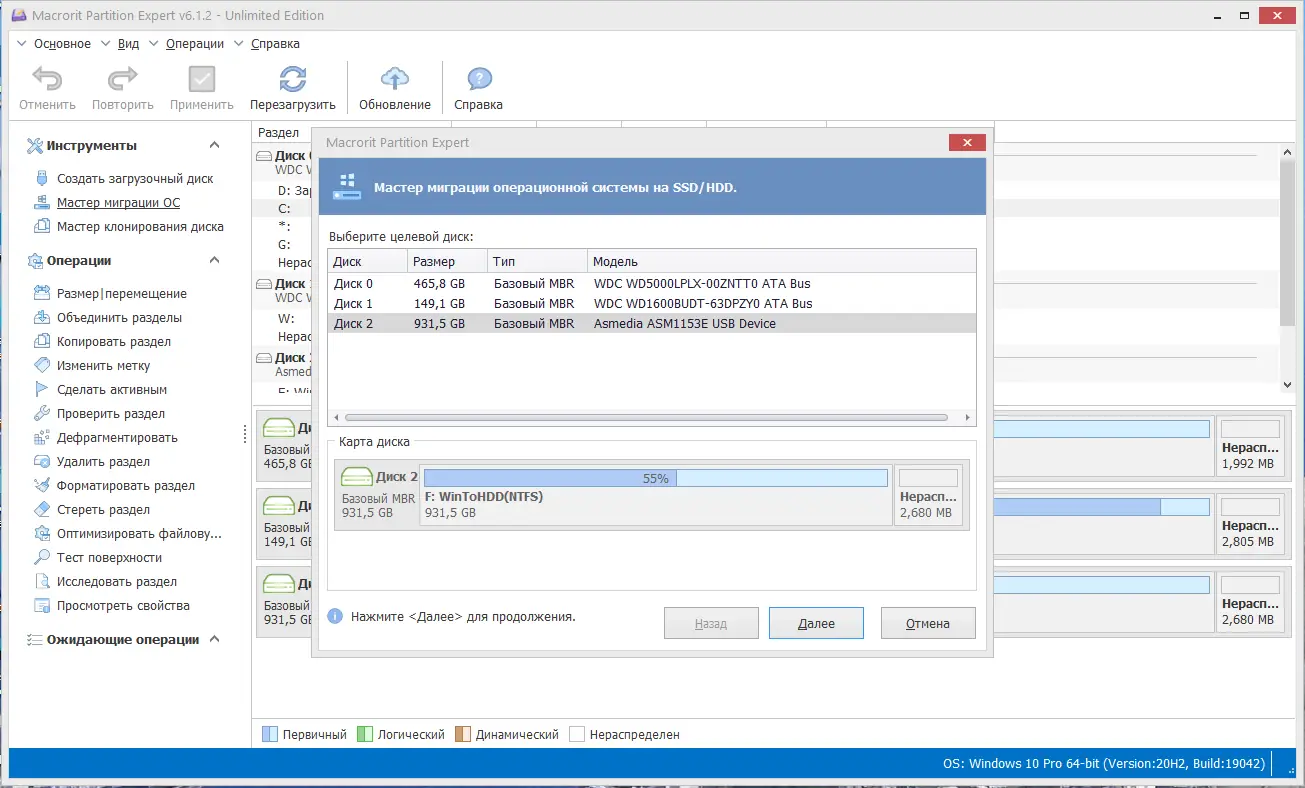Open Мастер клонирования диска link
Screen dimensions: 1305x788
140,227
